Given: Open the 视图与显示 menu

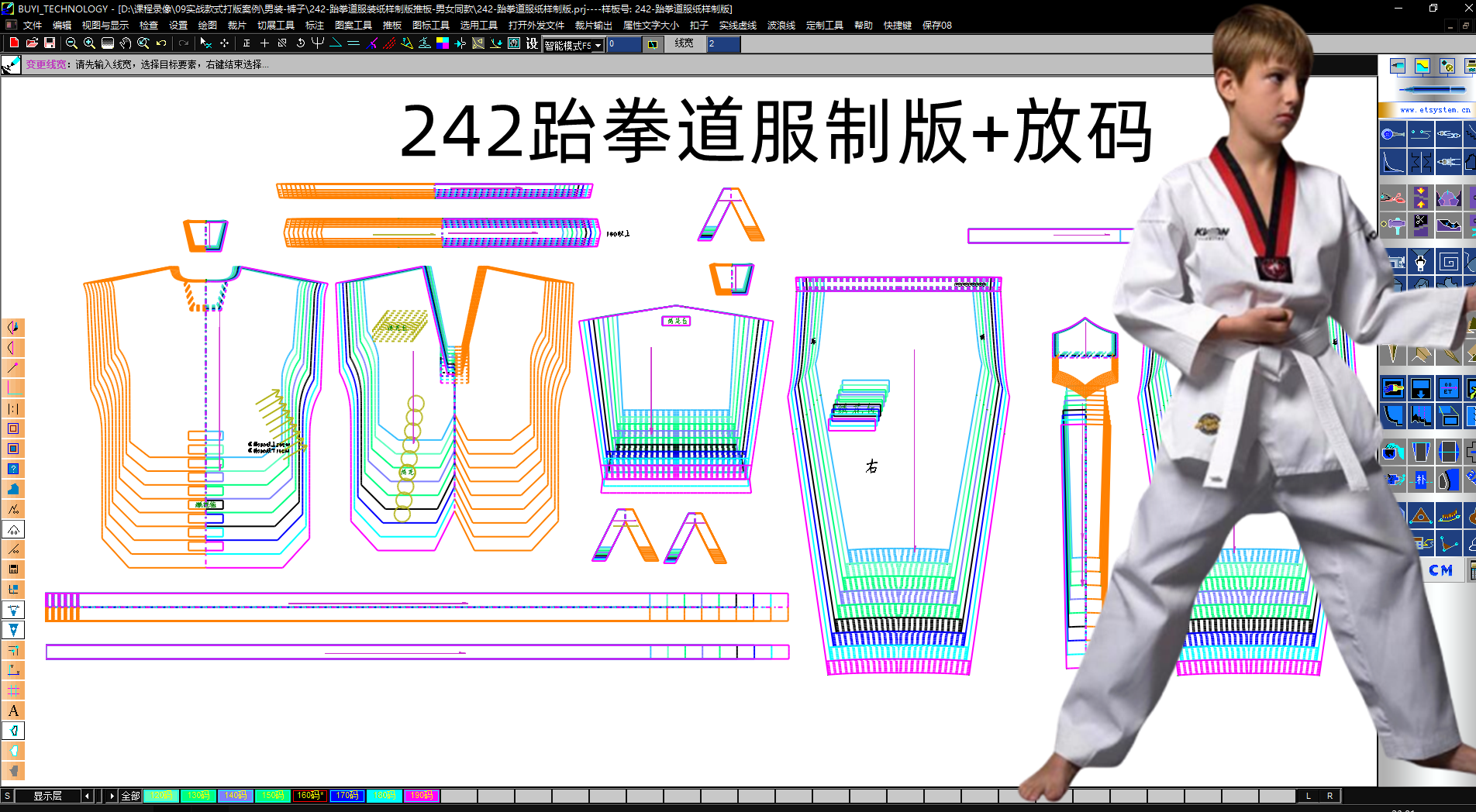Looking at the screenshot, I should [105, 25].
